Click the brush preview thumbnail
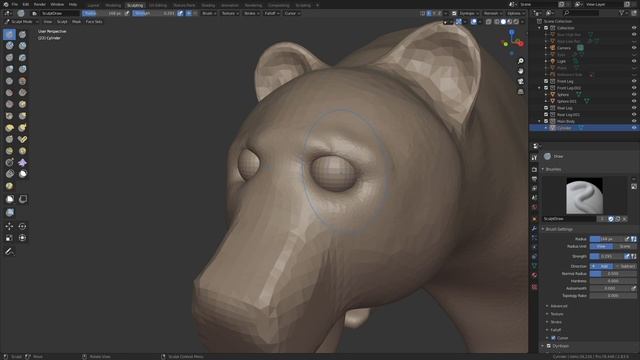640x360 pixels. point(584,196)
